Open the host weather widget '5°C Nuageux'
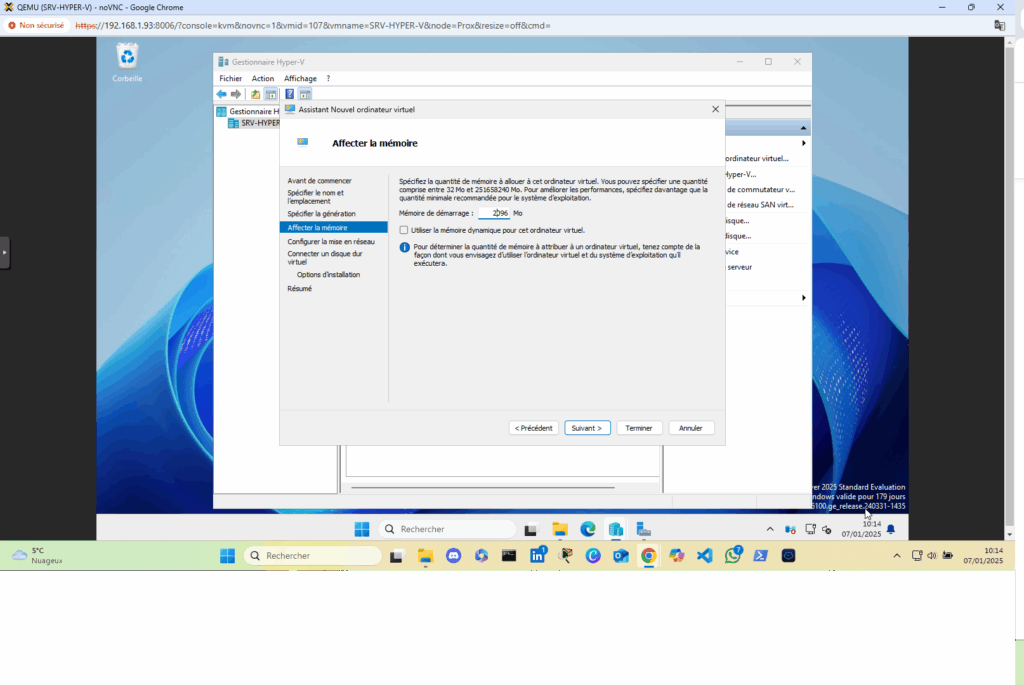This screenshot has height=685, width=1024. (38, 556)
